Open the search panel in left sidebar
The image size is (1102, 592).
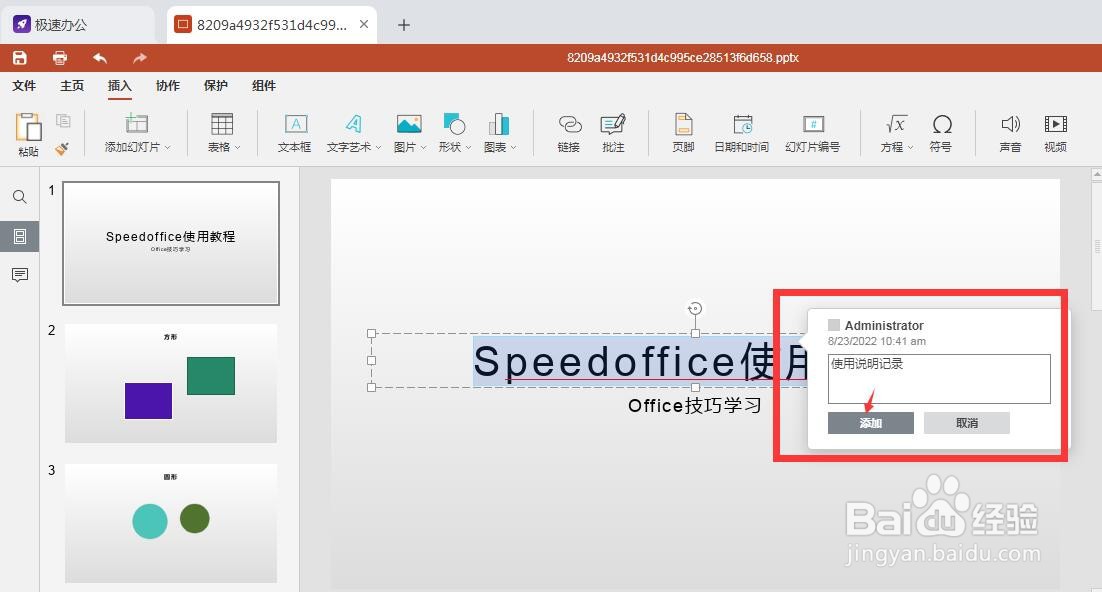[20, 197]
